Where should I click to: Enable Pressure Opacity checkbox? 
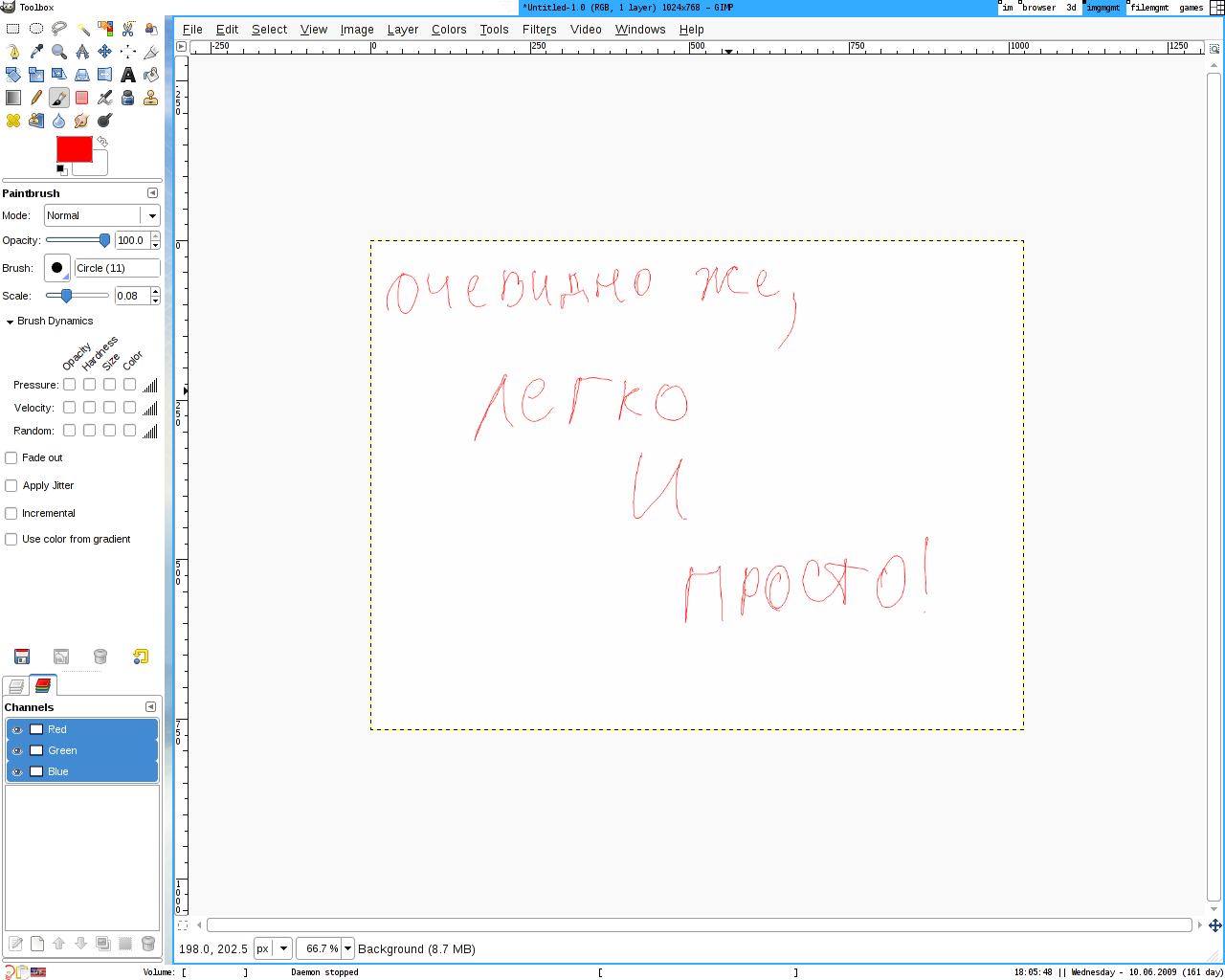click(x=69, y=385)
